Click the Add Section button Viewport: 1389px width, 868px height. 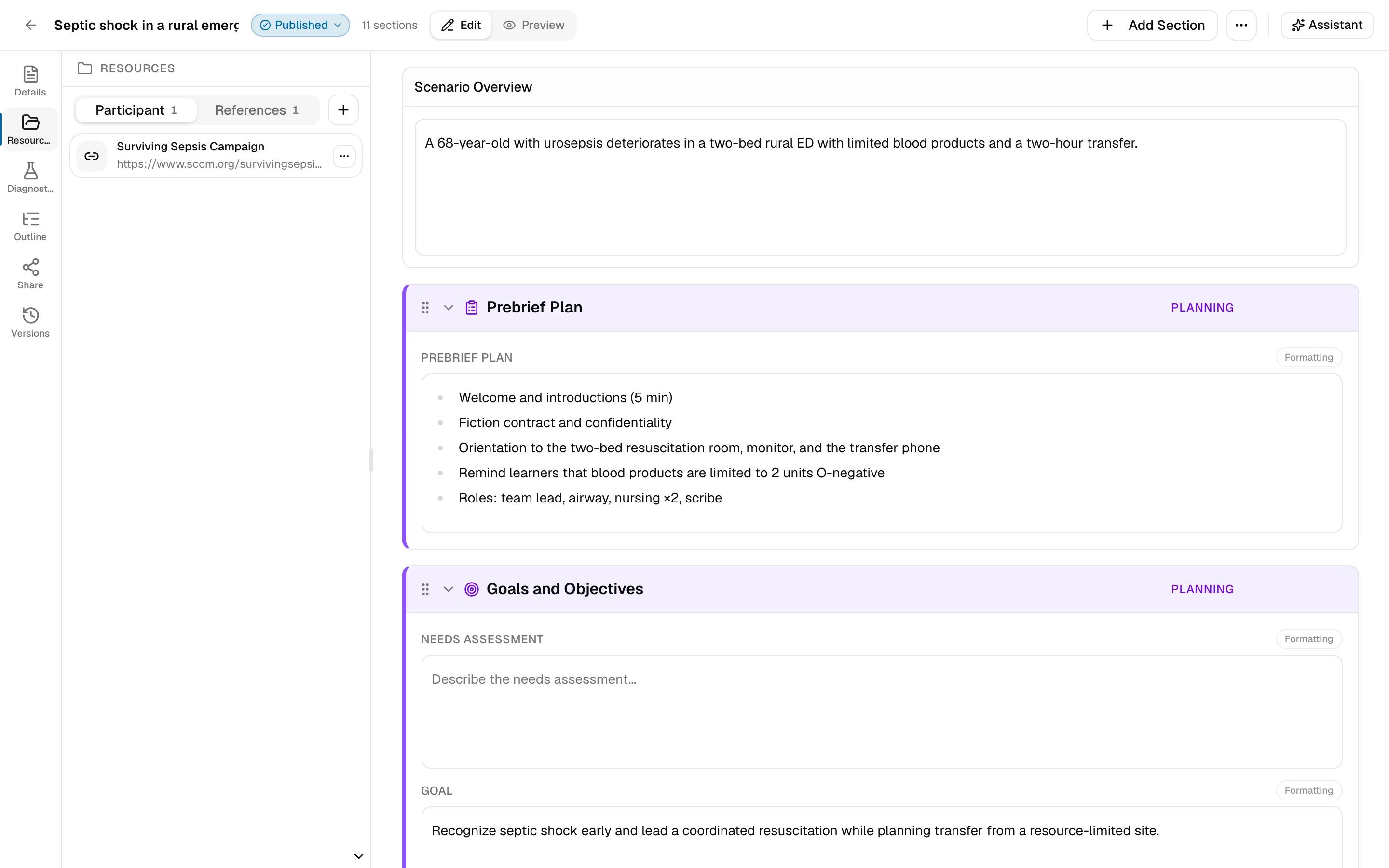pyautogui.click(x=1152, y=25)
